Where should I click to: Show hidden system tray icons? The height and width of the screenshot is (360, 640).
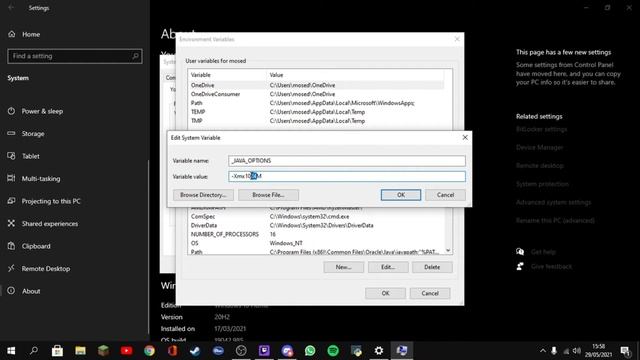tap(542, 351)
